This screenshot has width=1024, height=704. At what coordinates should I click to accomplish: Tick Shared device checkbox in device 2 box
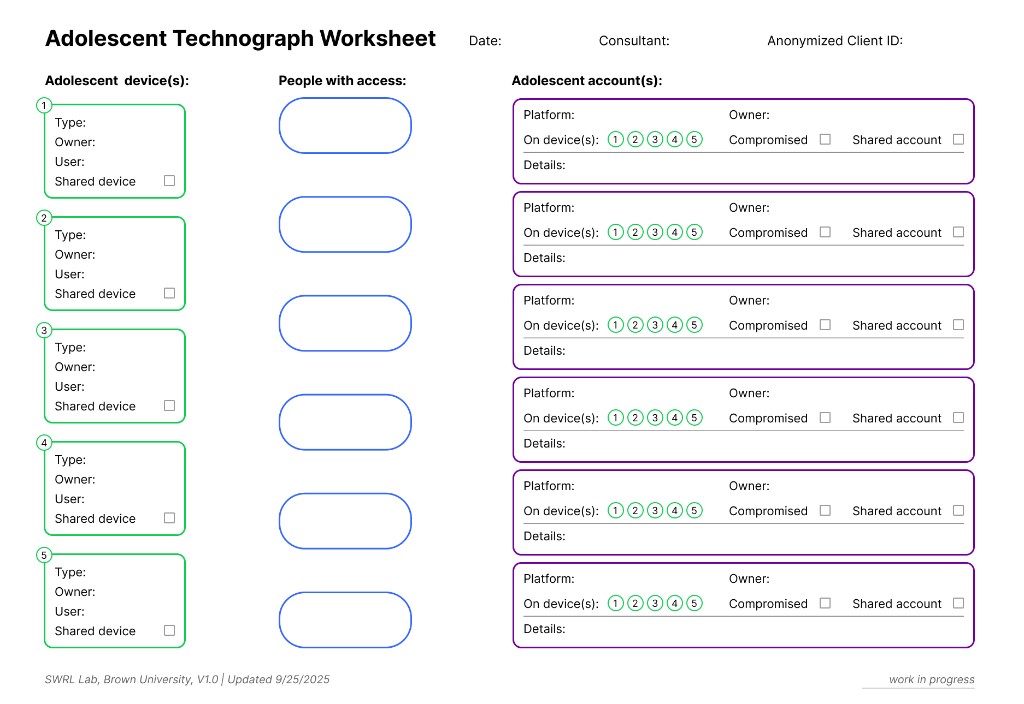click(x=170, y=293)
